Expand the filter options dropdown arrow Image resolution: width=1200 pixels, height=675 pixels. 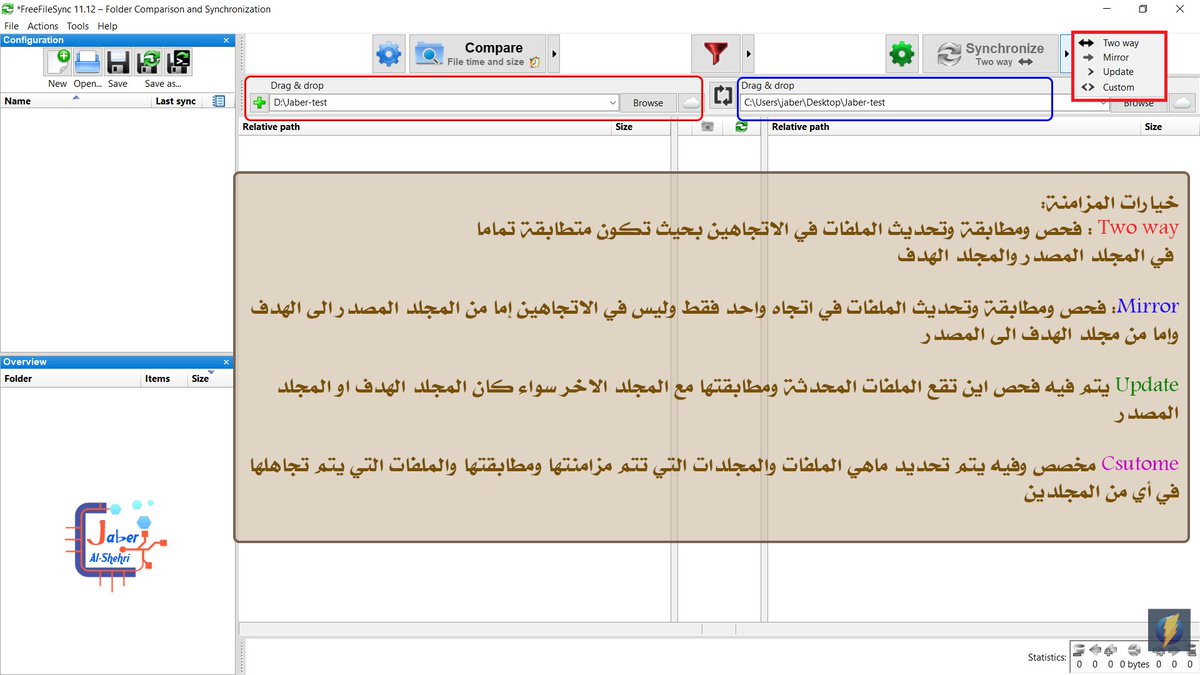click(x=748, y=54)
